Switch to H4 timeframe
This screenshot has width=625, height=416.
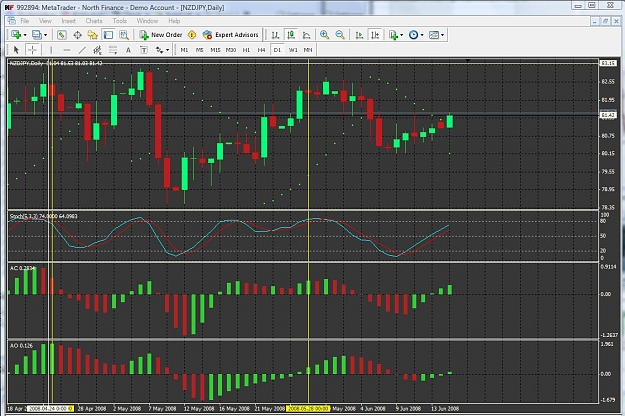coord(261,50)
